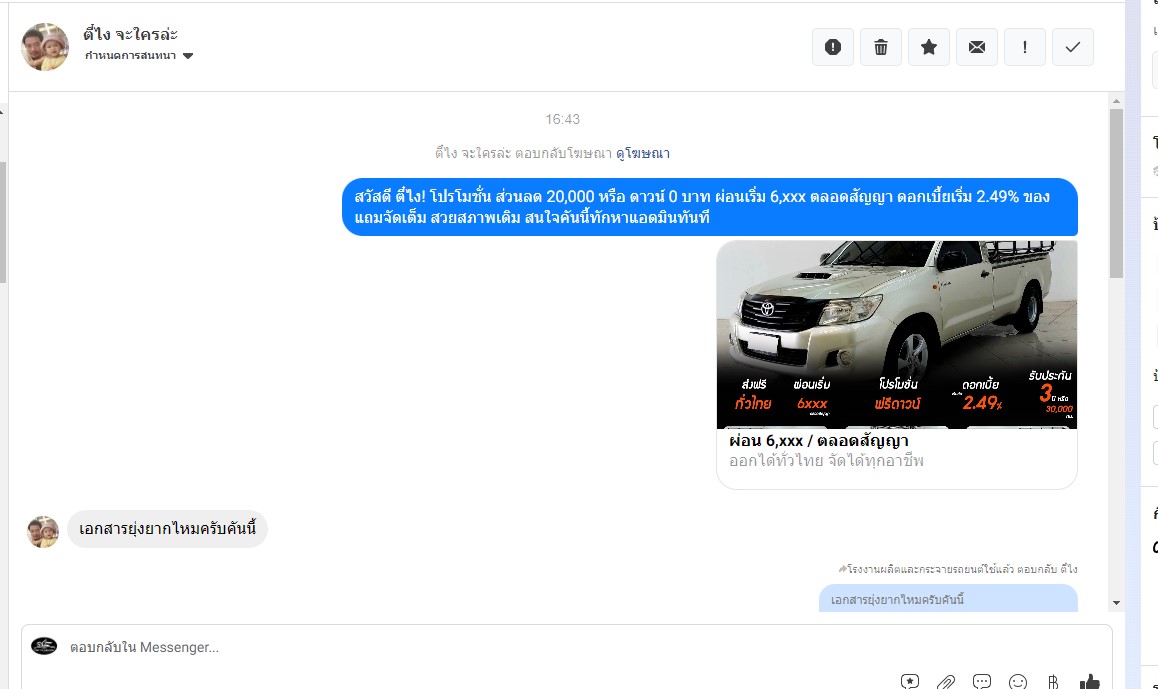Attach a file using the paperclip icon
Image resolution: width=1158 pixels, height=689 pixels.
946,682
